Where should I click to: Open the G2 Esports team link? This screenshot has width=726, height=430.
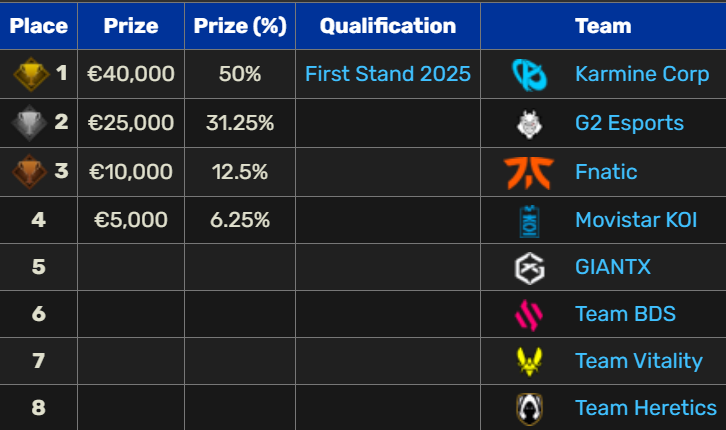[x=629, y=123]
